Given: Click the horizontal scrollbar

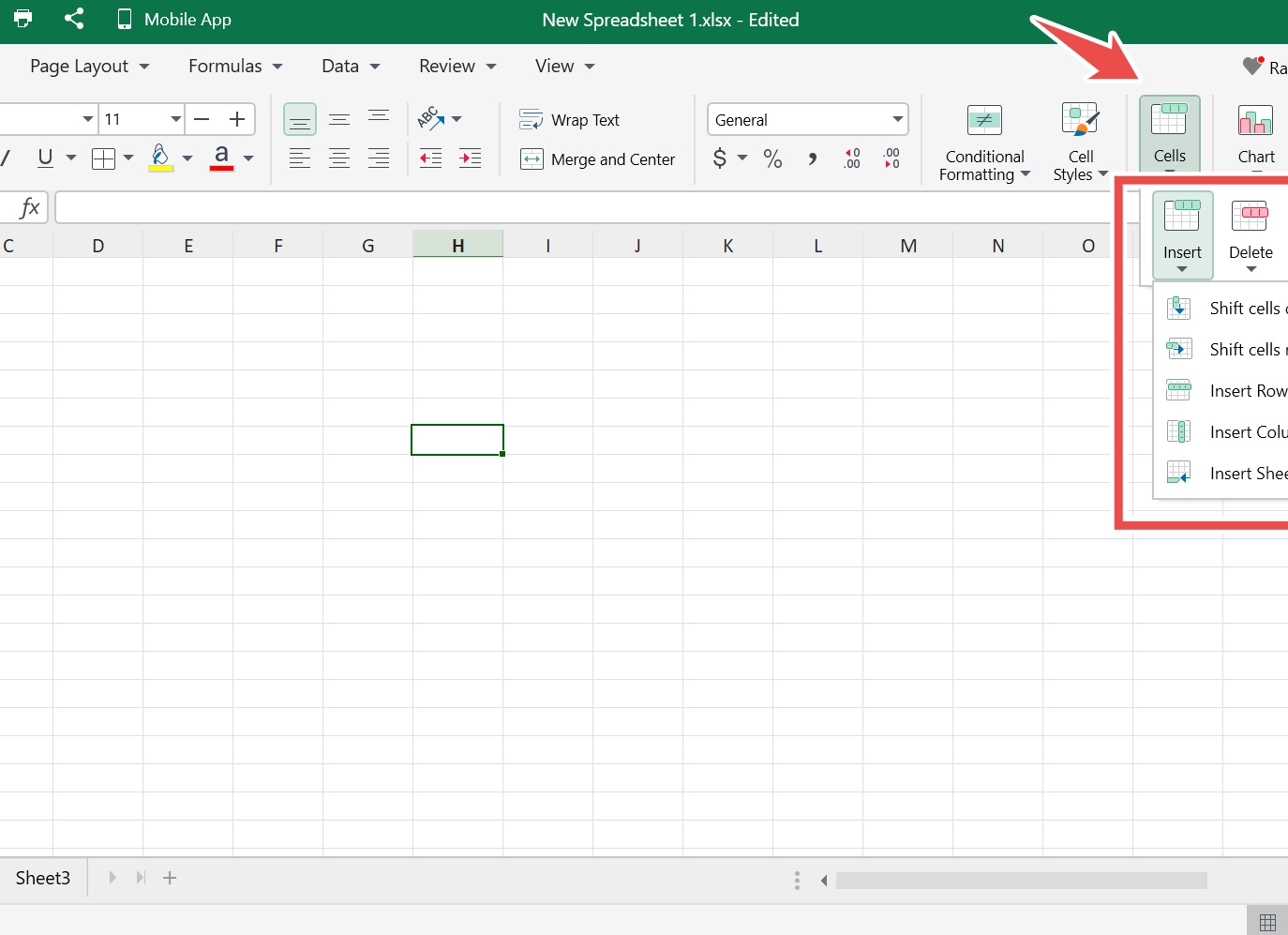Looking at the screenshot, I should 1022,880.
